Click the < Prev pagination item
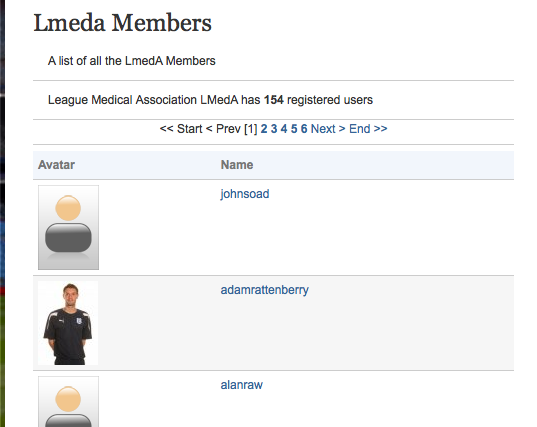The width and height of the screenshot is (537, 427). 223,129
